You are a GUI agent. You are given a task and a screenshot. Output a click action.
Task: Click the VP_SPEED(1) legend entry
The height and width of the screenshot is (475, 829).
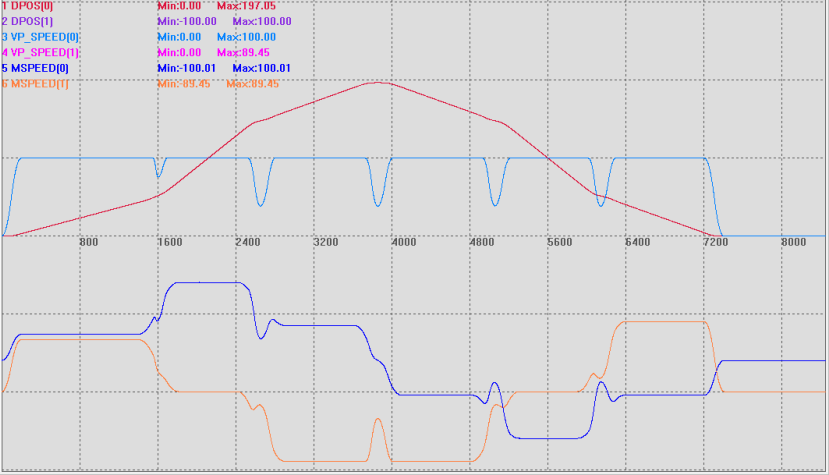tap(40, 52)
